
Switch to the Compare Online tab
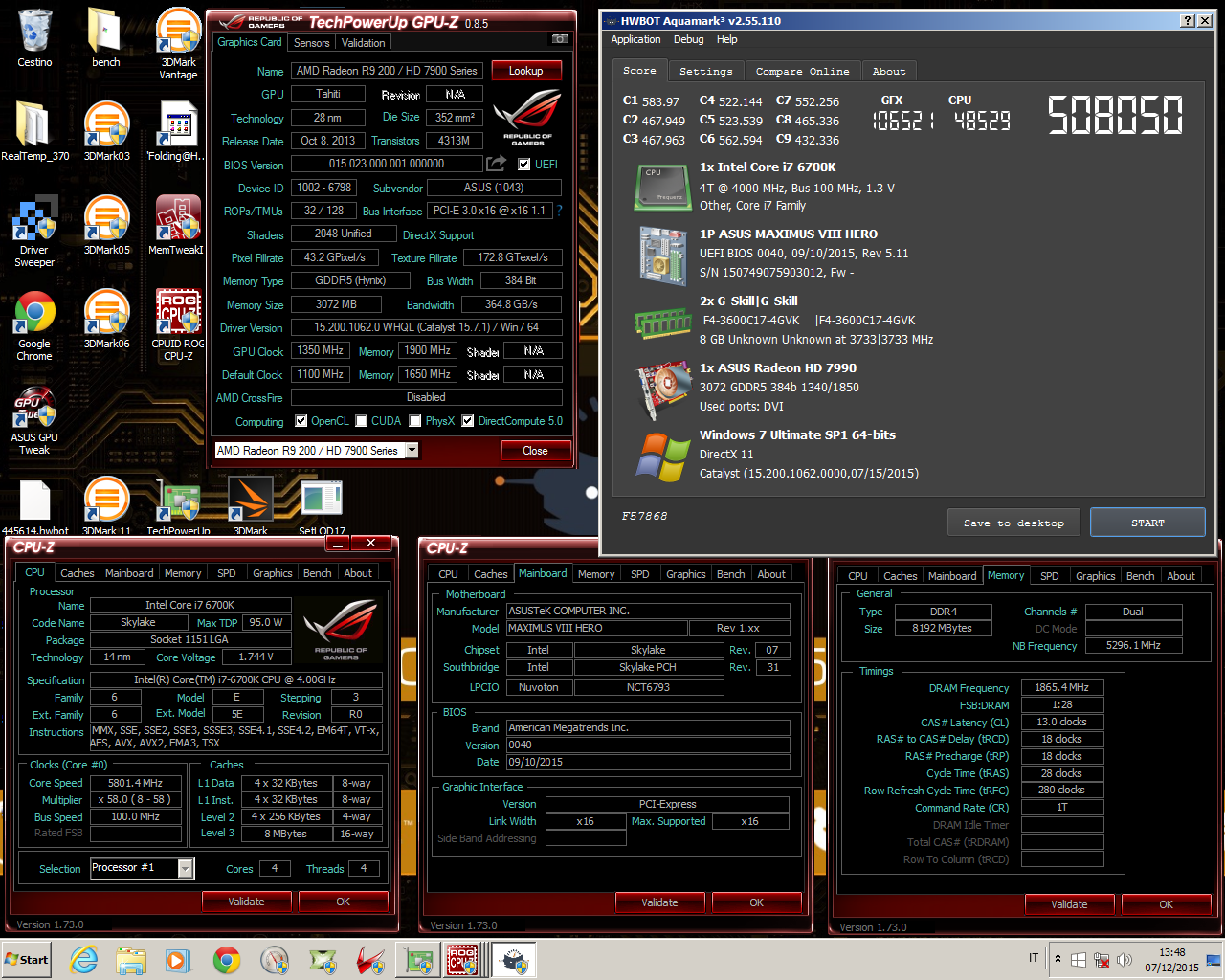pos(802,72)
